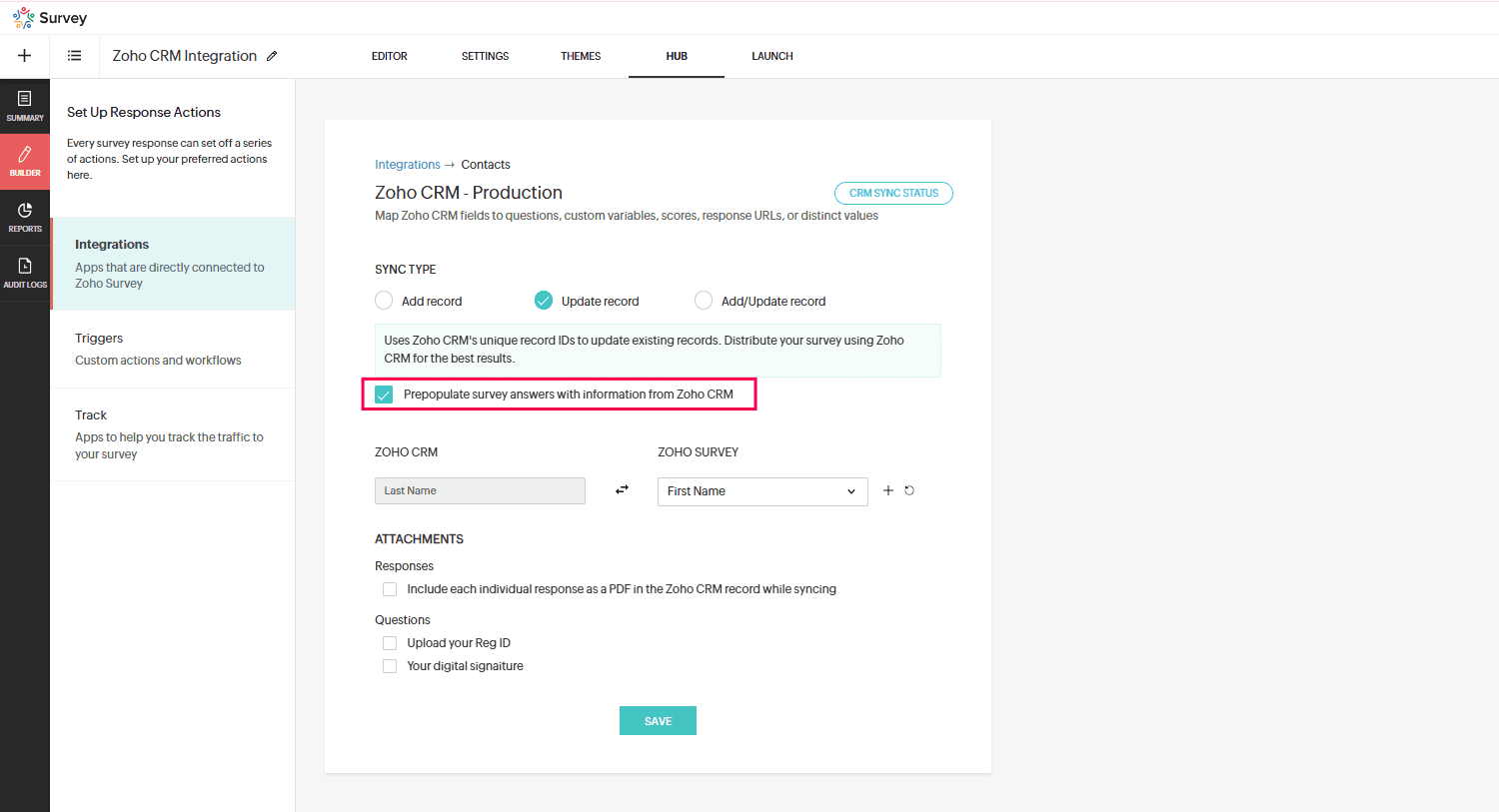Screen dimensions: 1499x812
Task: Switch to the Themes tab
Action: point(581,56)
